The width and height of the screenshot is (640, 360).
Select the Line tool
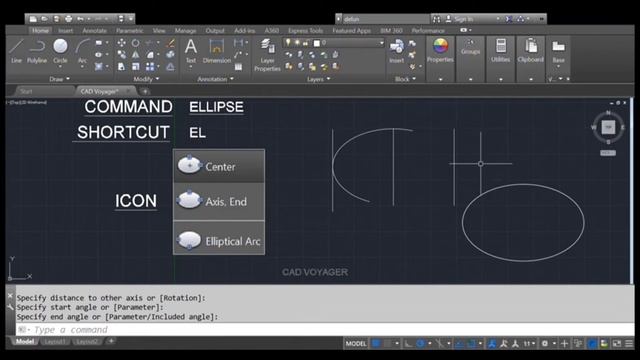[x=16, y=51]
